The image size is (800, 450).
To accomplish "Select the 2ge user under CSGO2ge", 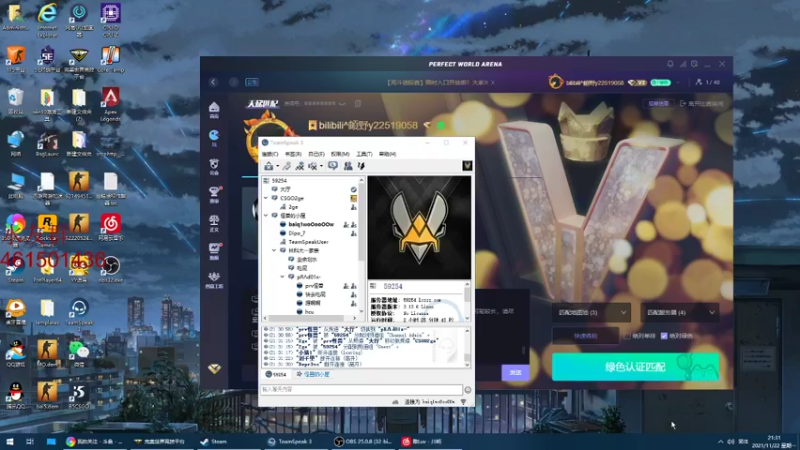I will pyautogui.click(x=293, y=207).
